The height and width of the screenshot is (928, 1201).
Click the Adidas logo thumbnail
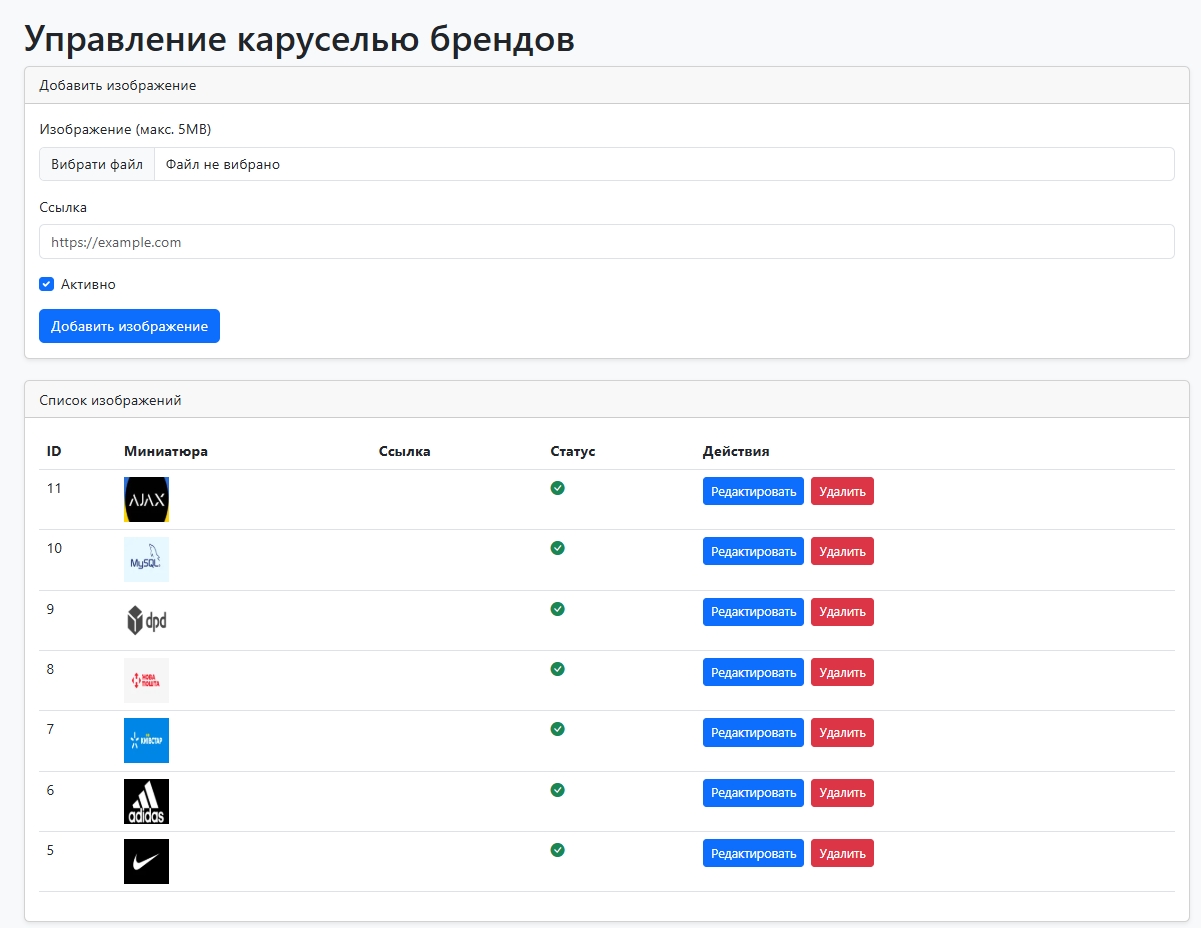pos(146,801)
